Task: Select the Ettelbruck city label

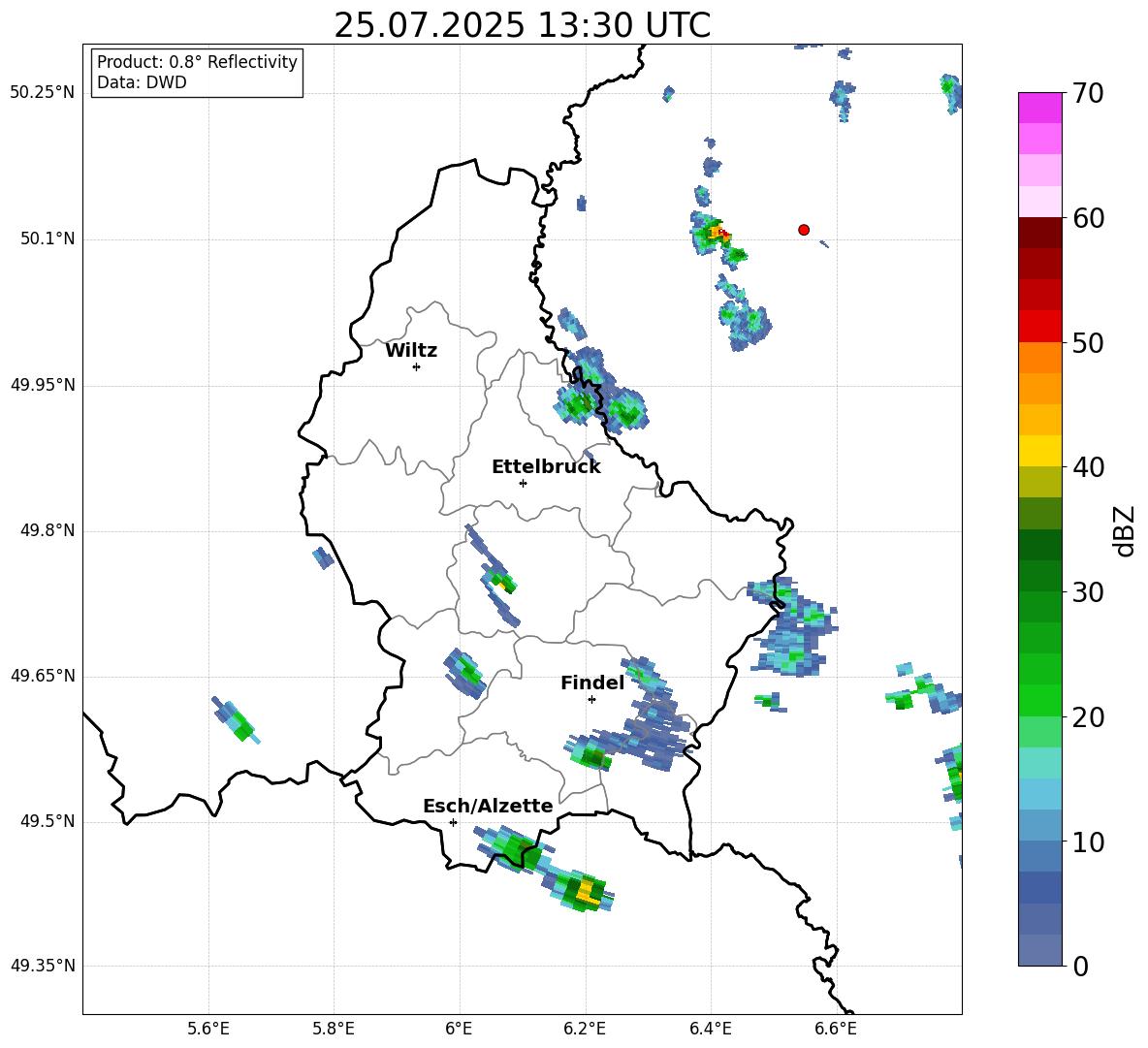Action: [x=546, y=467]
